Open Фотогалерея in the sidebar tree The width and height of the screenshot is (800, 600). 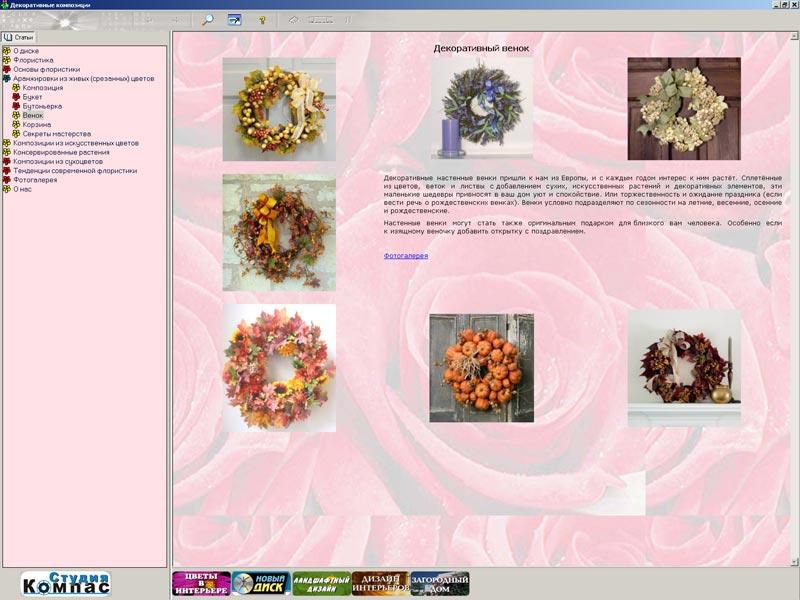(x=35, y=180)
